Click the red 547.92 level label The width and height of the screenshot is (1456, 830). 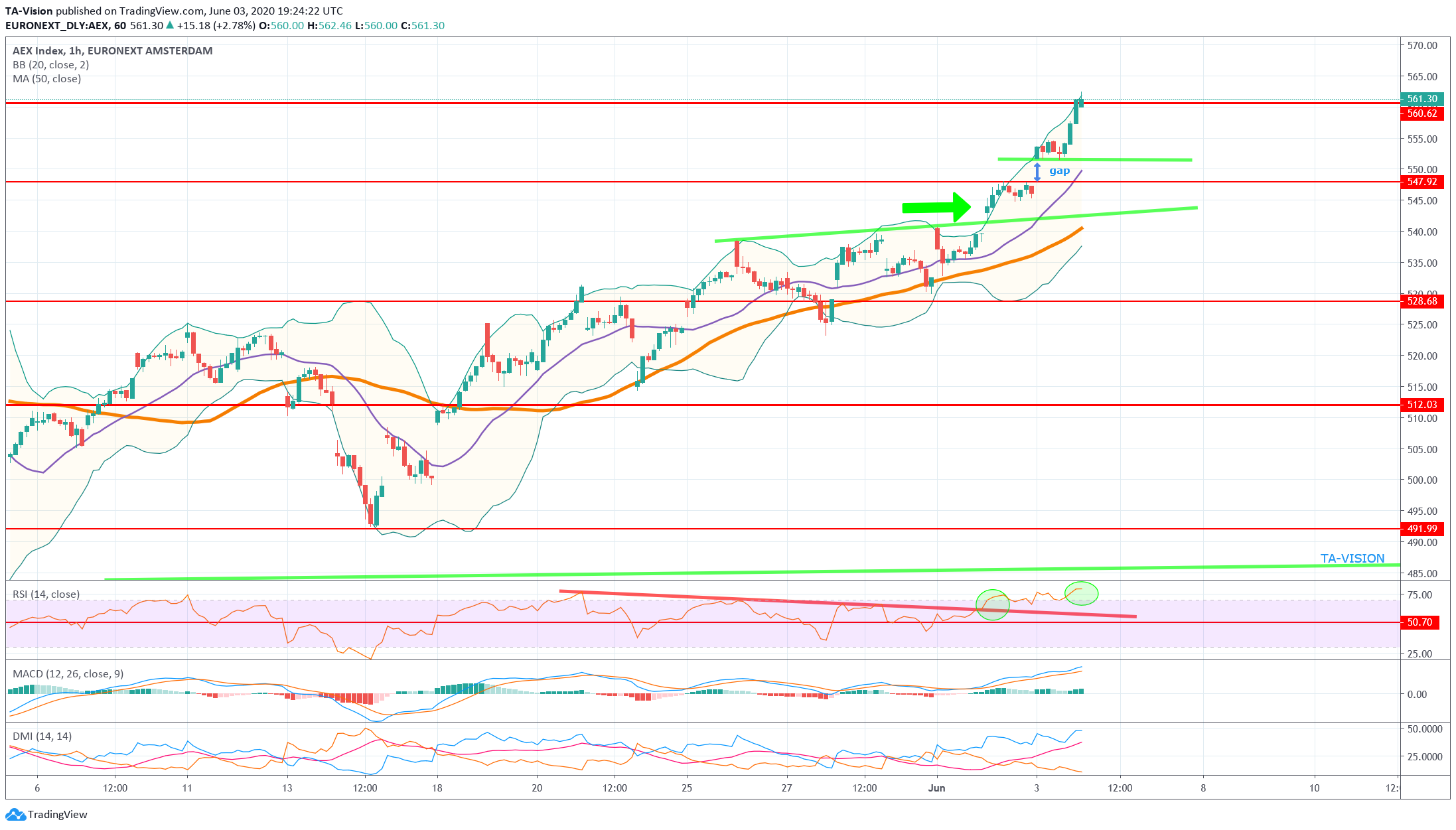tap(1421, 182)
